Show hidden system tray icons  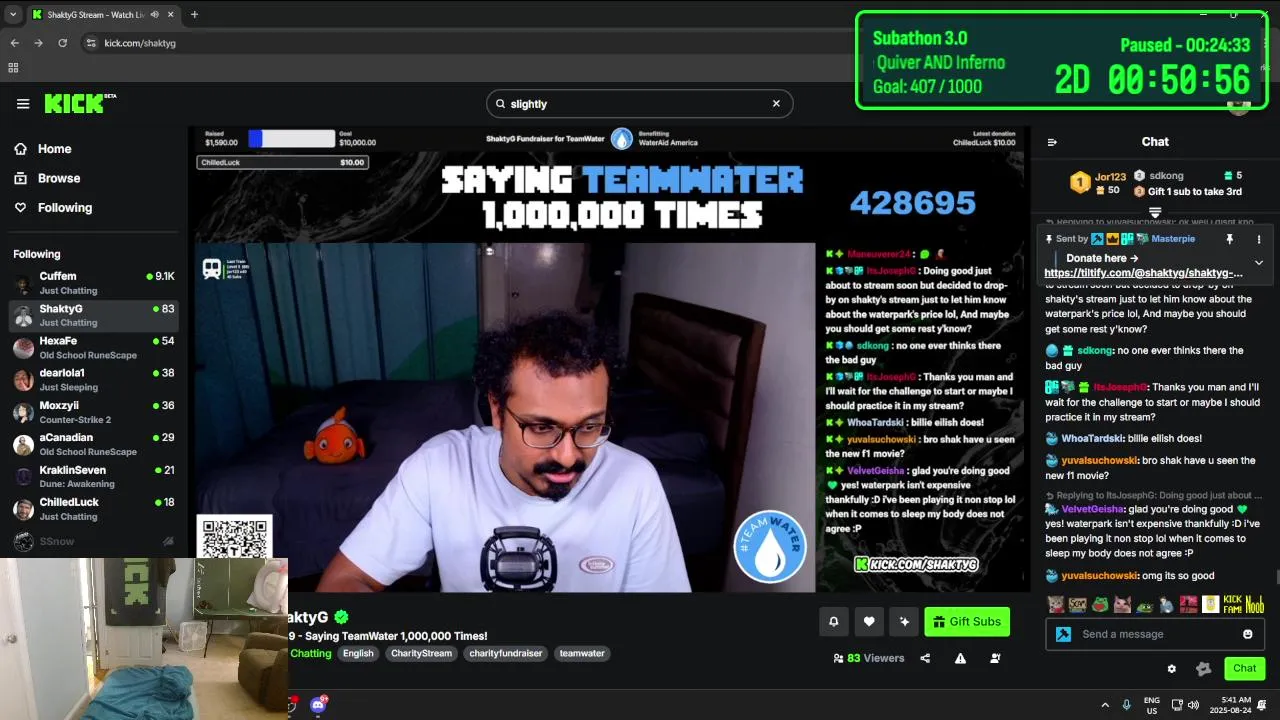1105,704
